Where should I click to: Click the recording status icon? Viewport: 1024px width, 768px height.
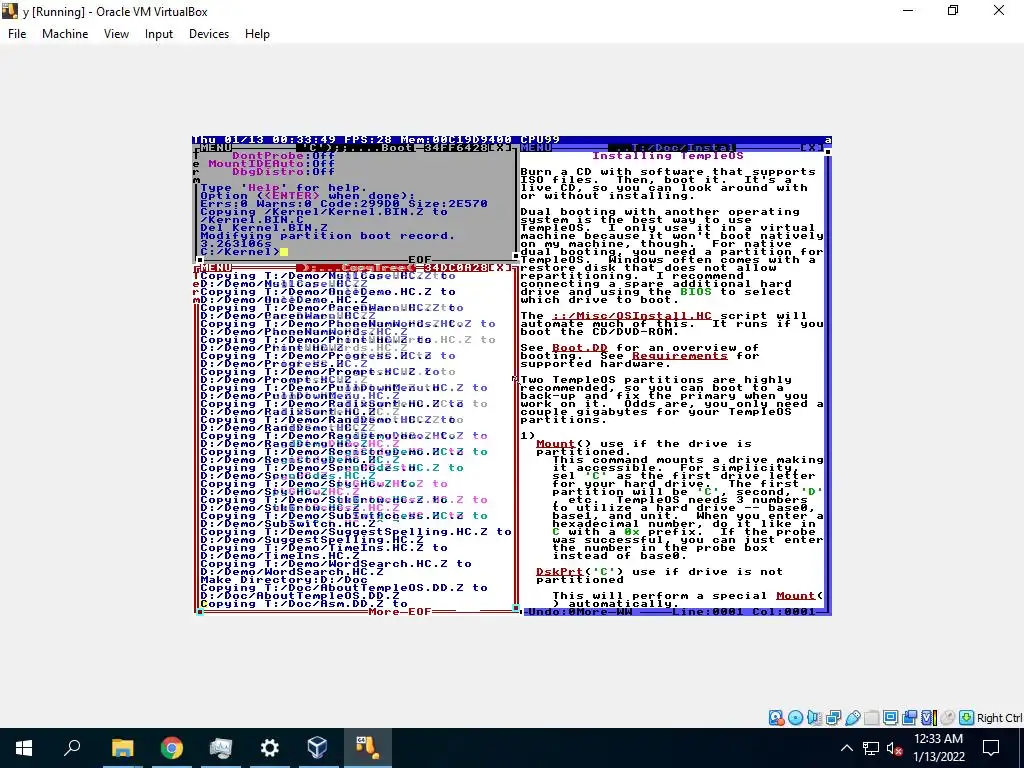click(909, 718)
